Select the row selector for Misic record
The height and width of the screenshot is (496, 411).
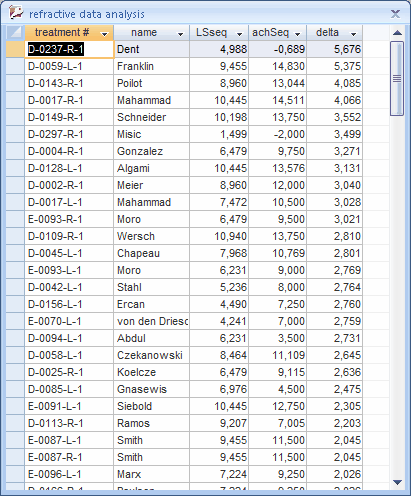(x=15, y=134)
